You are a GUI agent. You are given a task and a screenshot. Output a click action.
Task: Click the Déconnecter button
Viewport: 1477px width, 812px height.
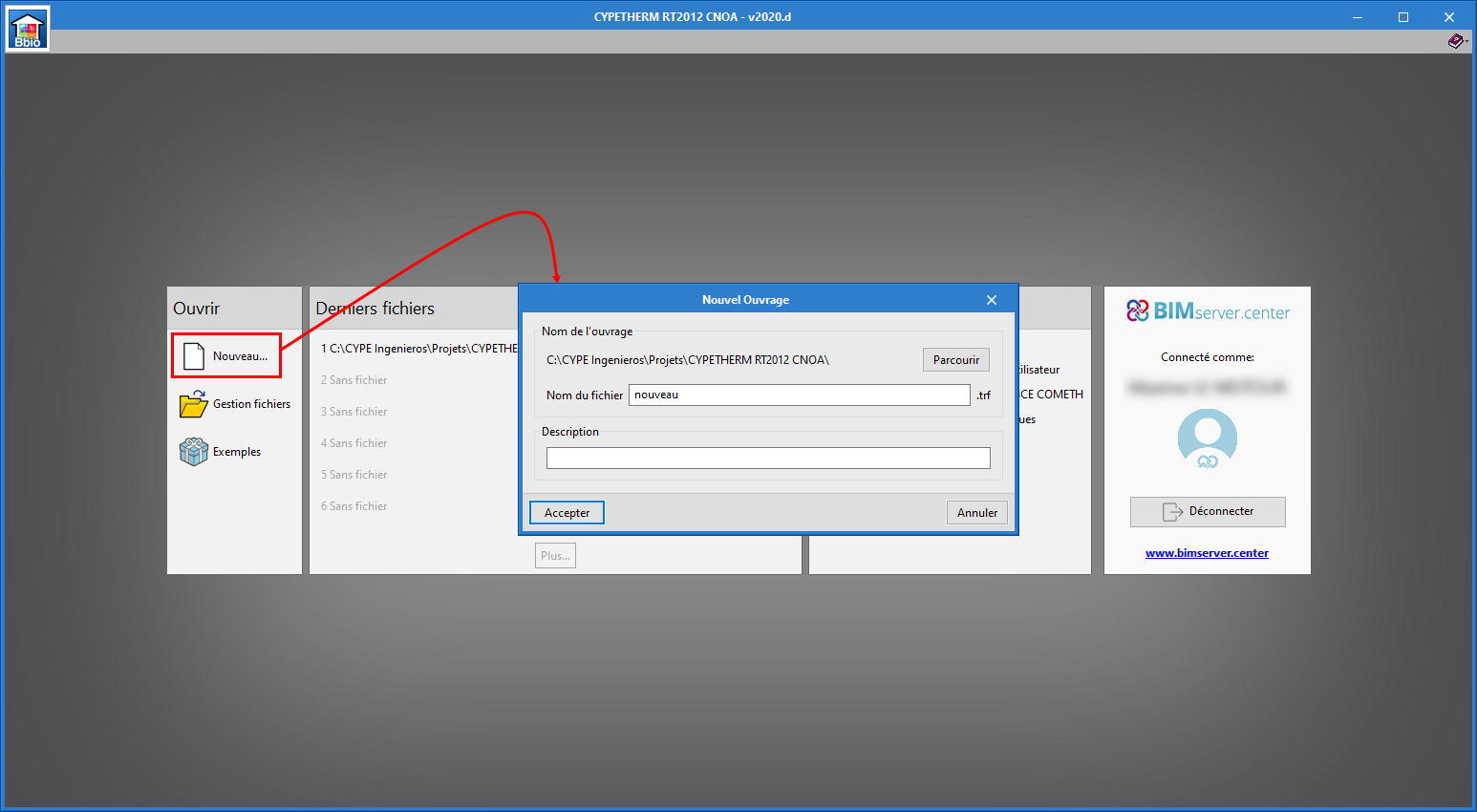(x=1208, y=512)
